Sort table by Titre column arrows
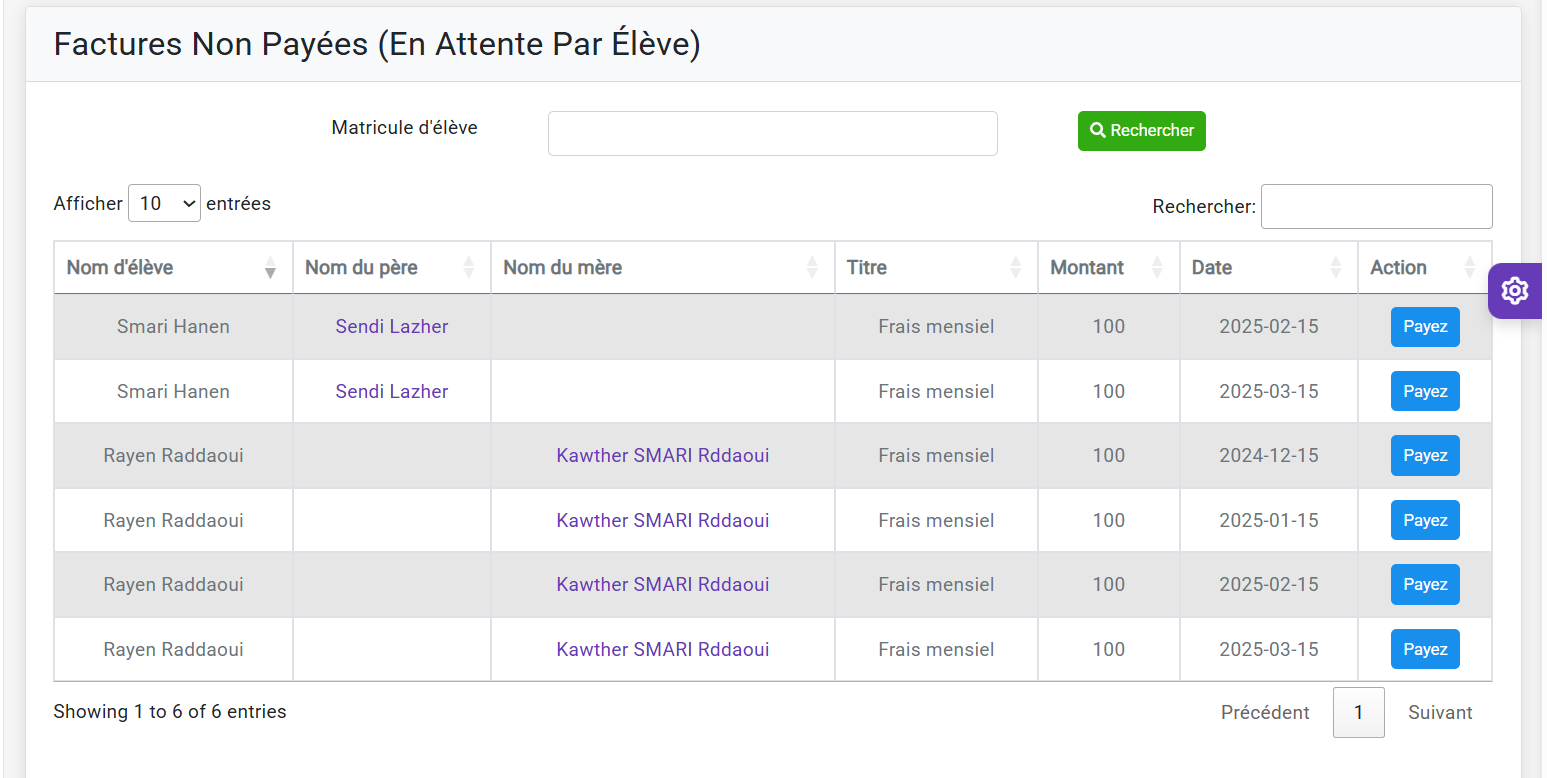The image size is (1547, 778). click(1015, 268)
